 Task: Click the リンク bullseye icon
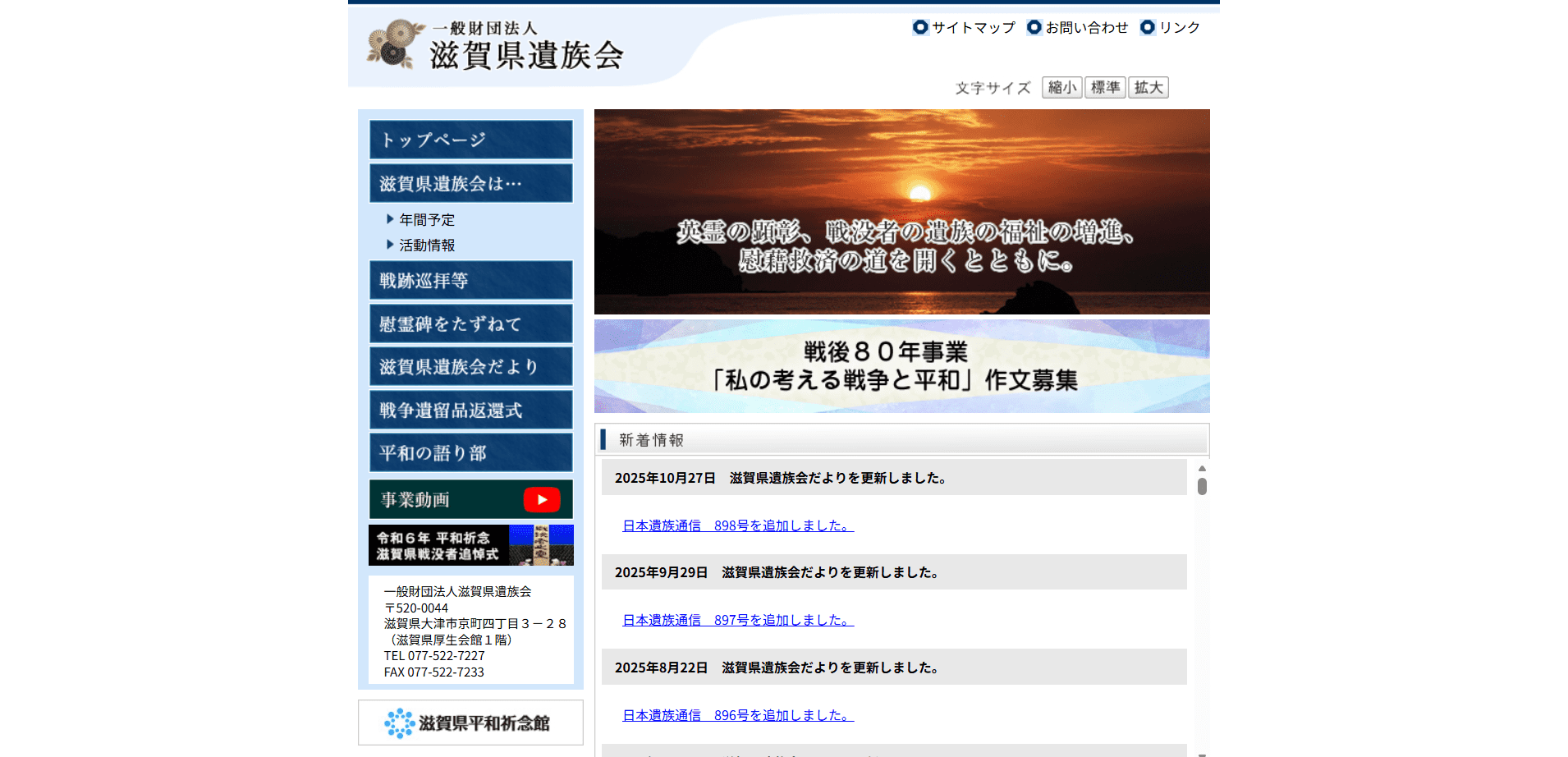[x=1147, y=27]
